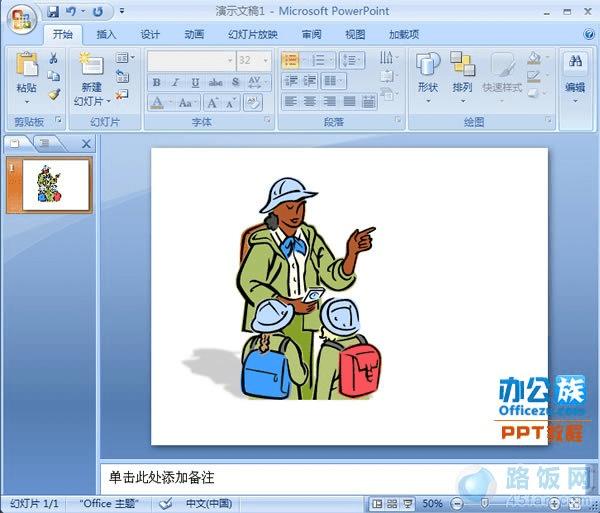Delete the slide icon
Image resolution: width=600 pixels, height=513 pixels.
[122, 94]
